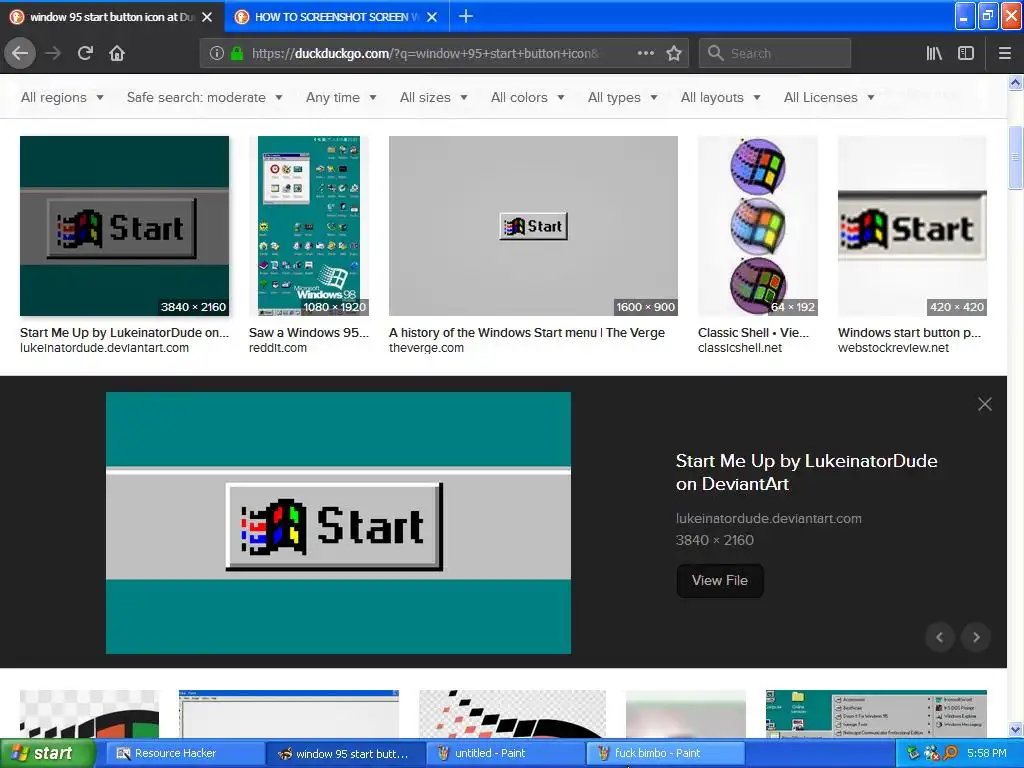Click the page scrollbar down arrow
The height and width of the screenshot is (768, 1024).
coord(1015,729)
